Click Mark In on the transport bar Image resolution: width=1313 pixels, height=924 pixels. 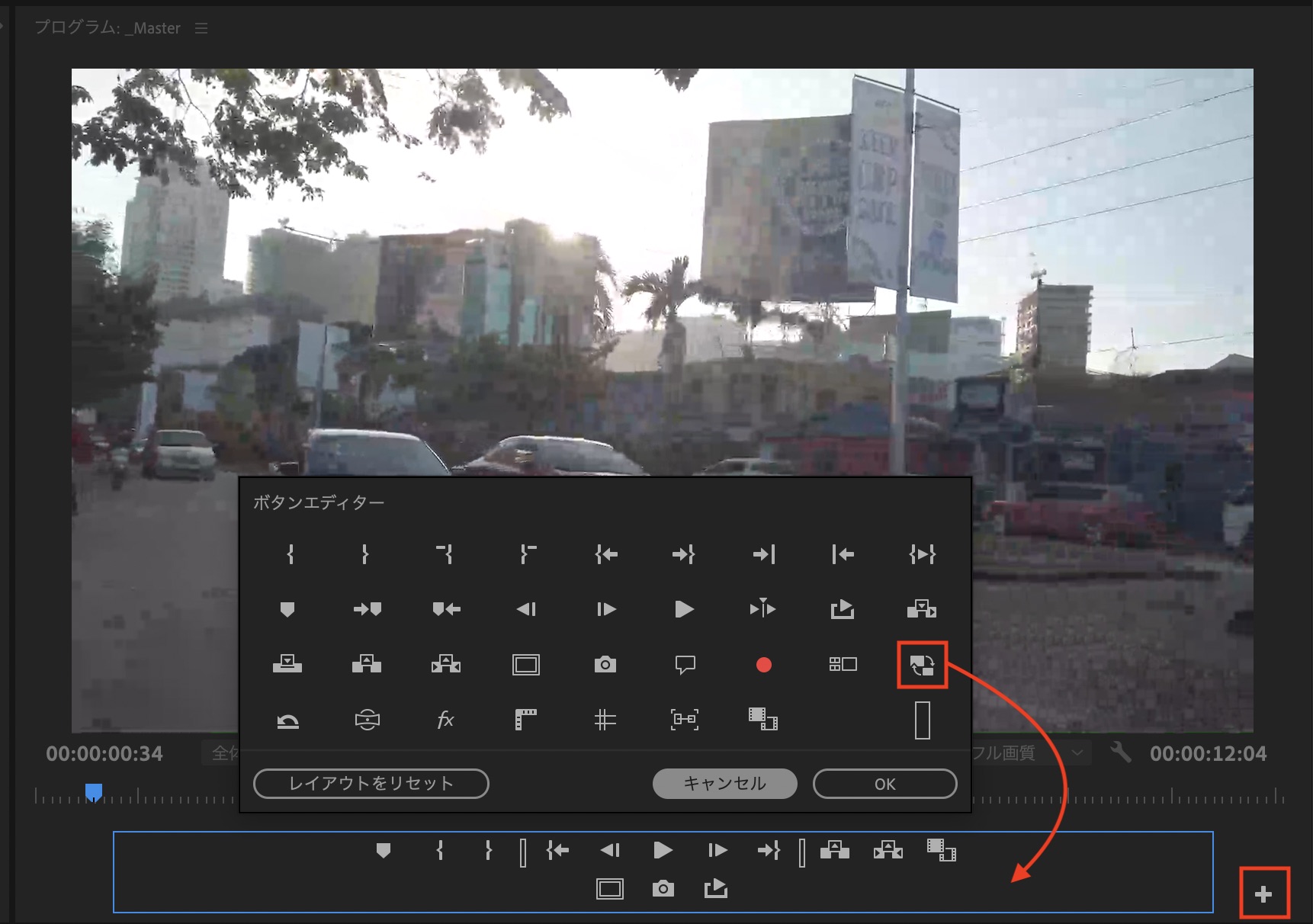pos(440,850)
